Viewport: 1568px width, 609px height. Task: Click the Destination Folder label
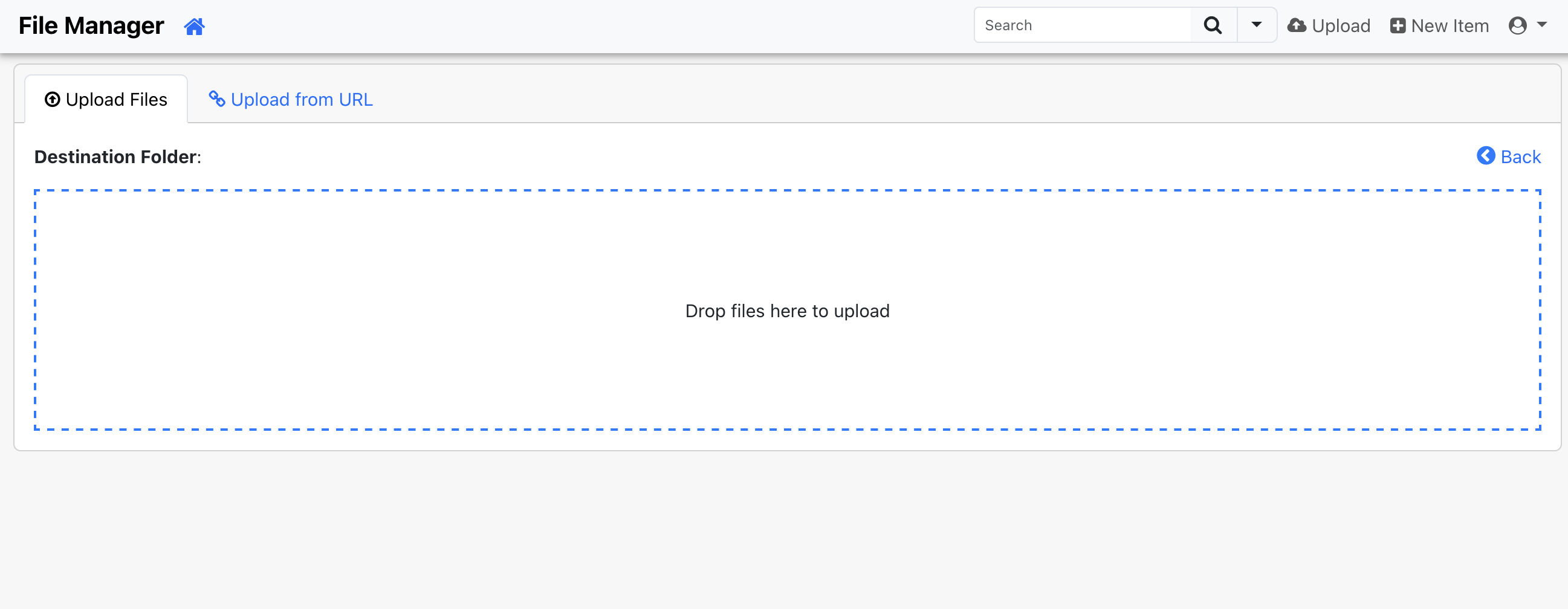pos(117,157)
